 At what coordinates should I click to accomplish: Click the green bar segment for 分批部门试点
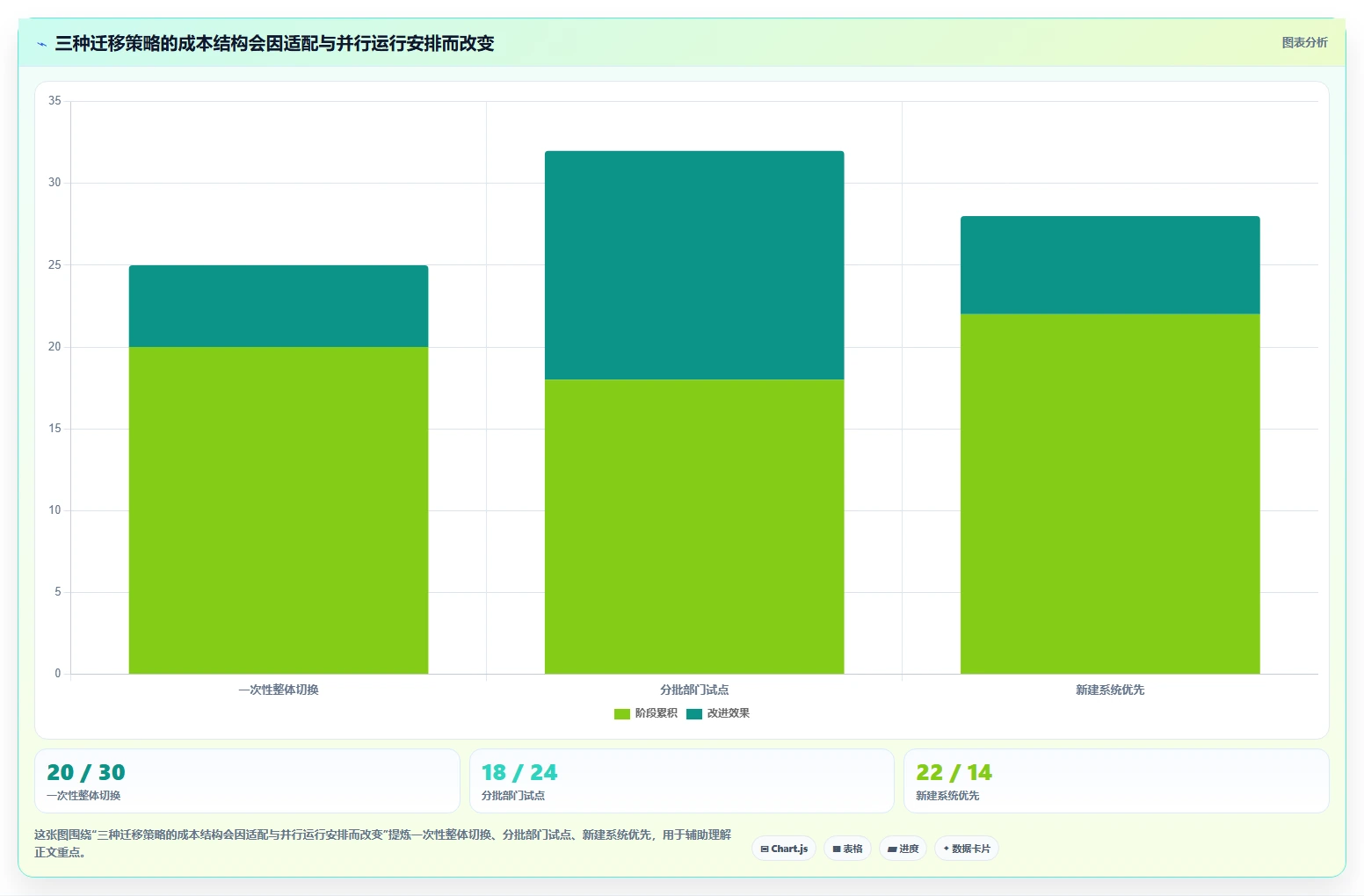(694, 527)
